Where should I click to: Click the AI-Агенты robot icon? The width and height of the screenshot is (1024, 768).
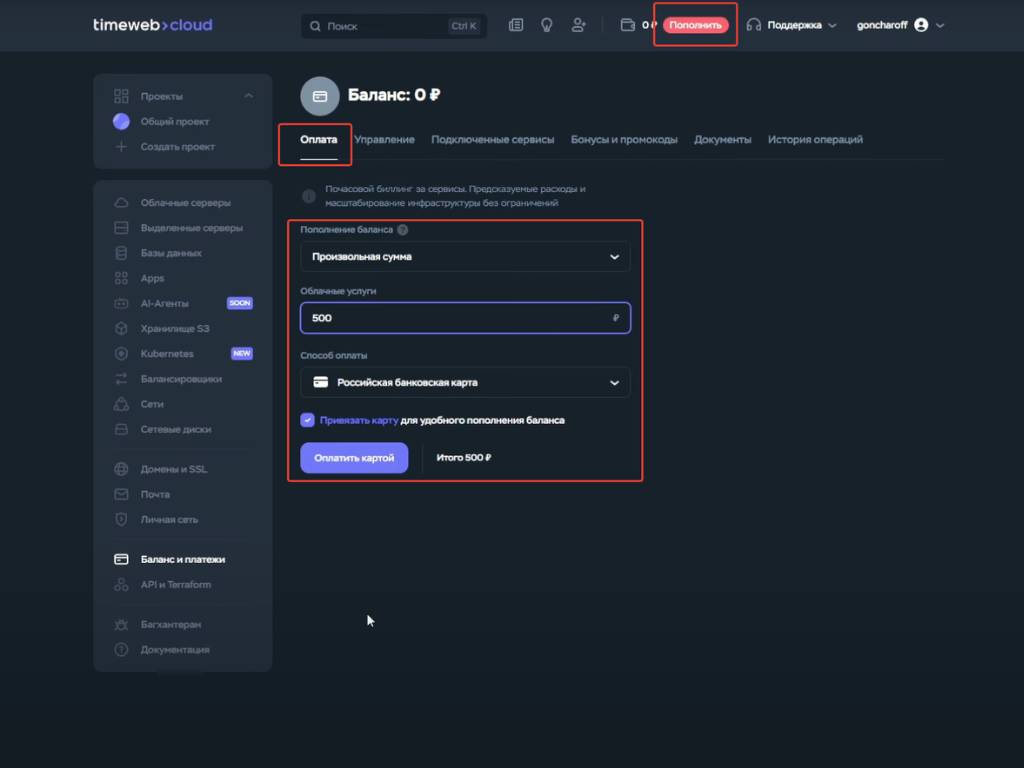coord(121,304)
